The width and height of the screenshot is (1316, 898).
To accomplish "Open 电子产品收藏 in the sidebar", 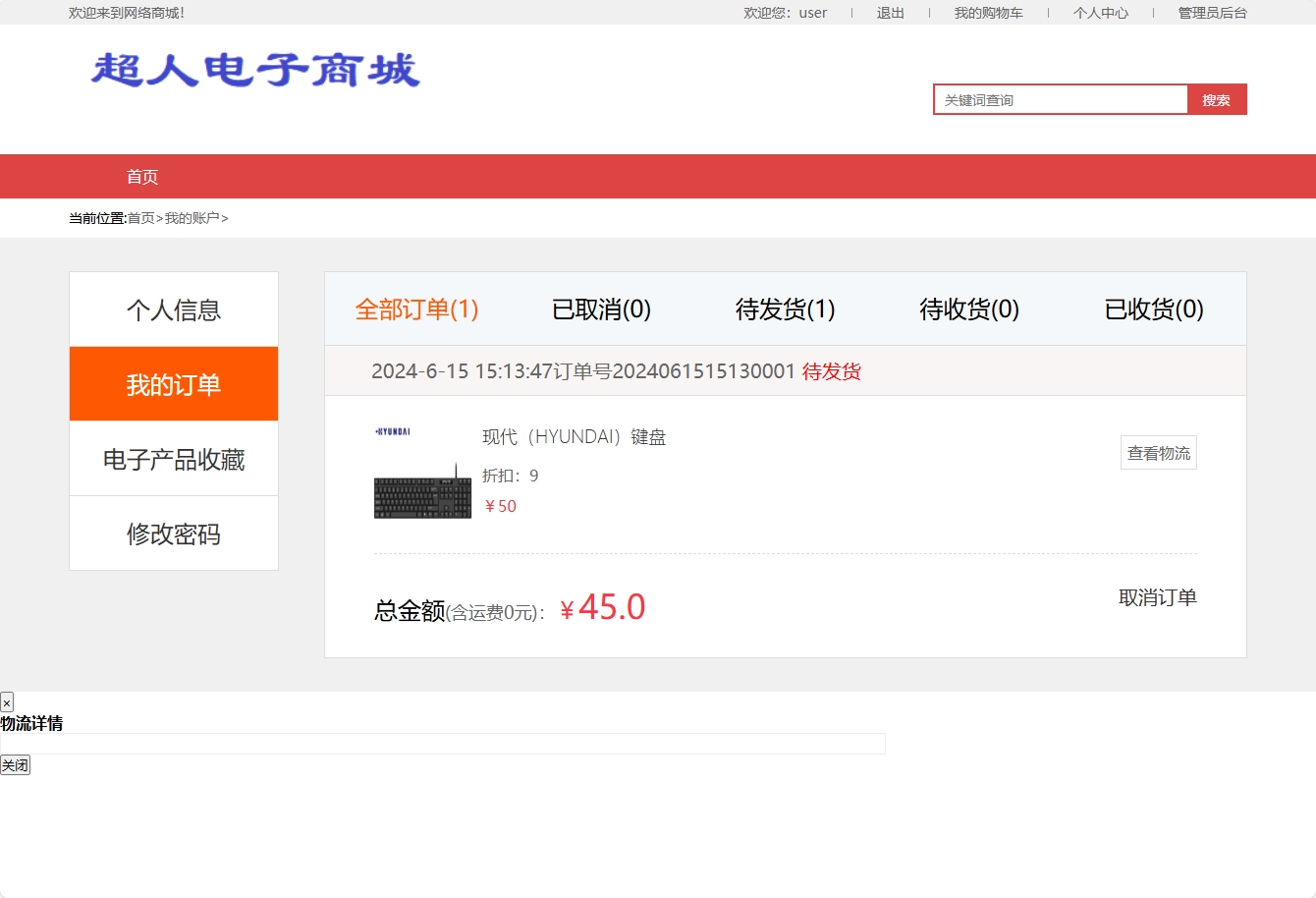I will coord(174,458).
